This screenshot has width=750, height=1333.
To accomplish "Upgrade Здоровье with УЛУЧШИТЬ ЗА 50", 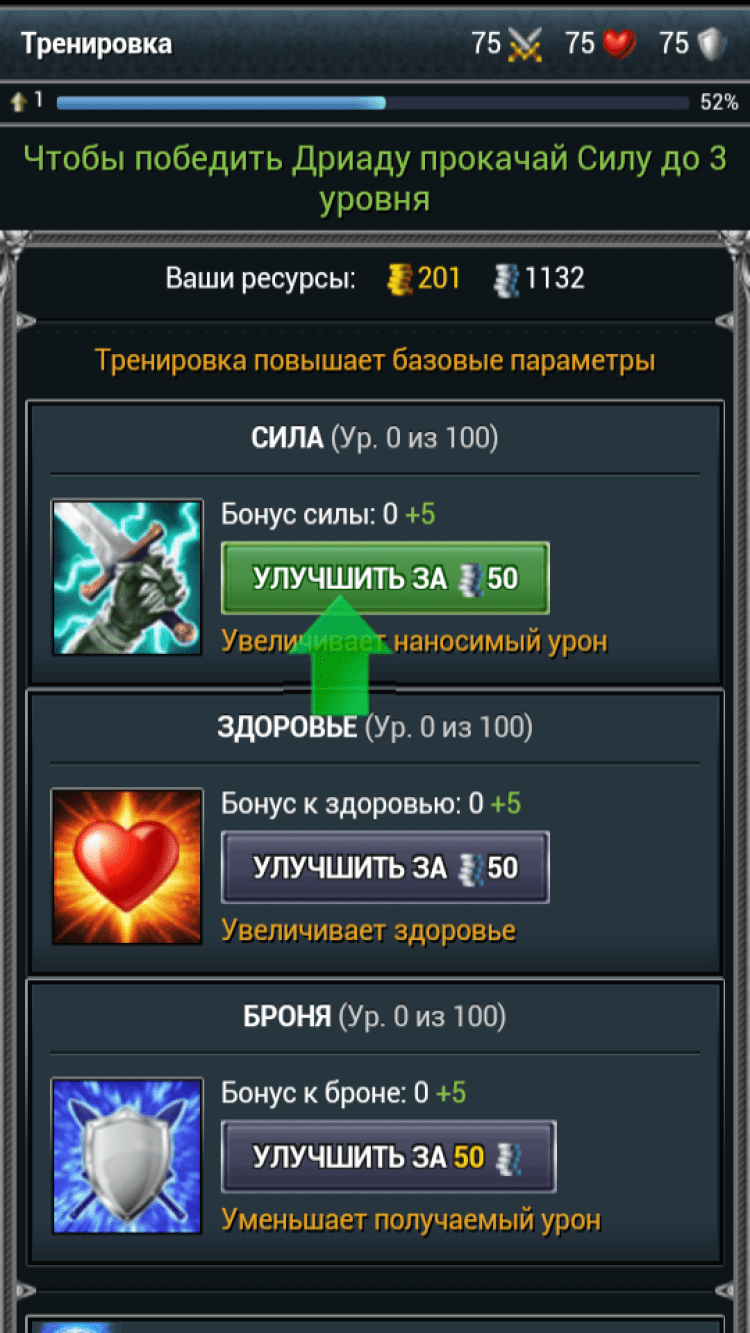I will [385, 867].
